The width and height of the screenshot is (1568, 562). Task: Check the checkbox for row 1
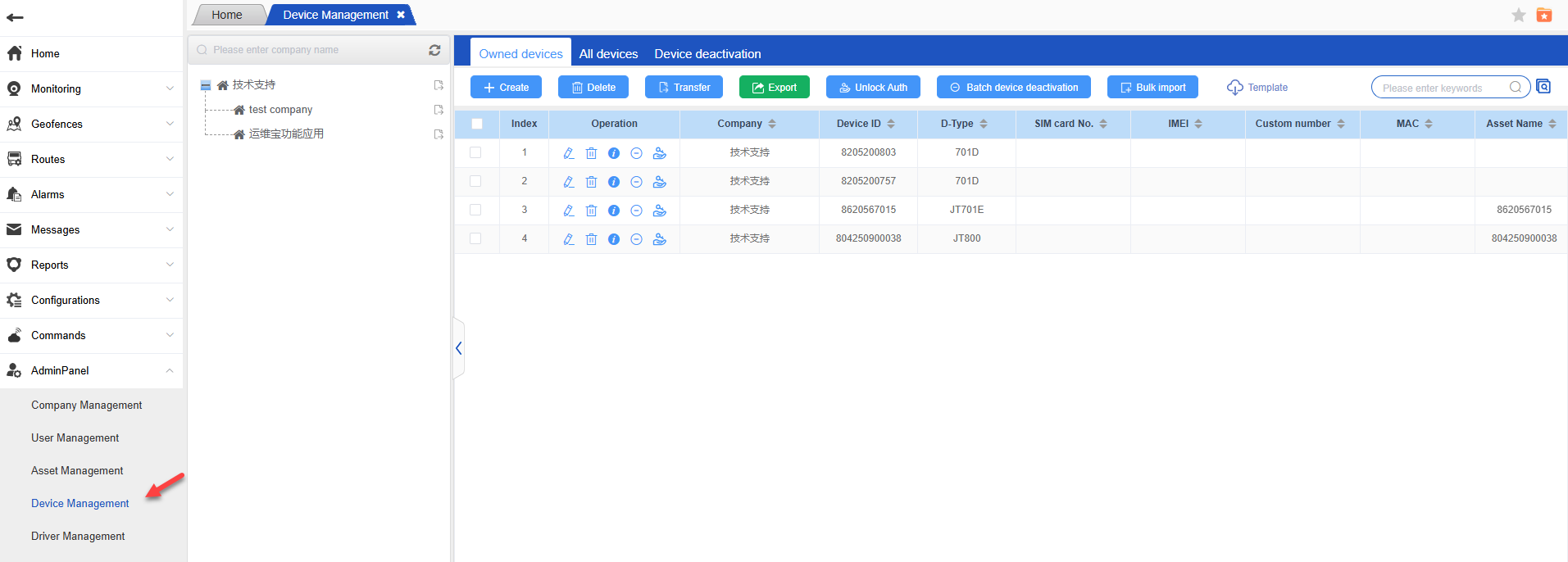(x=475, y=152)
